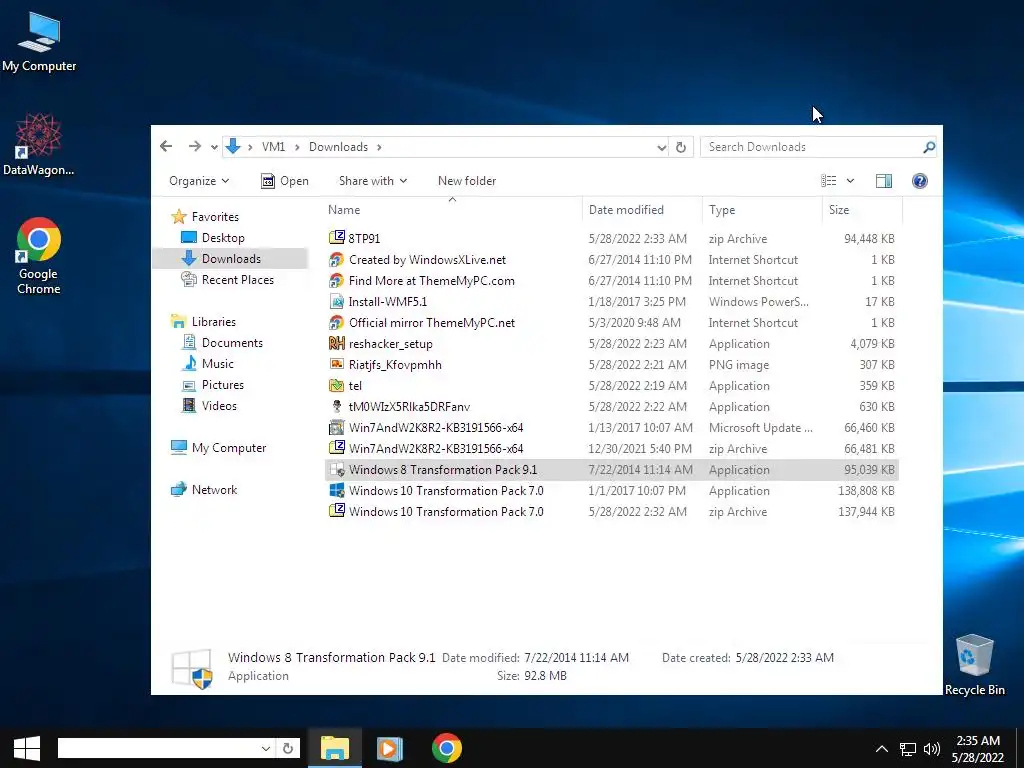The width and height of the screenshot is (1024, 768).
Task: Open the Organize menu
Action: coord(199,181)
